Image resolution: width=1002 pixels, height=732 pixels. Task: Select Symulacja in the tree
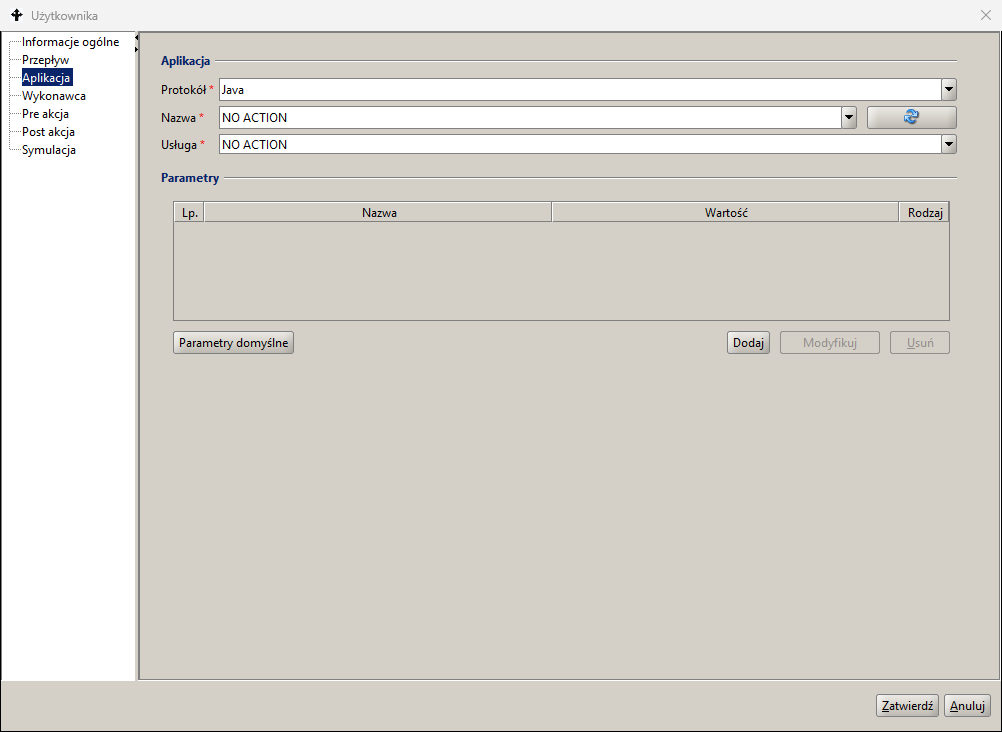pyautogui.click(x=49, y=150)
